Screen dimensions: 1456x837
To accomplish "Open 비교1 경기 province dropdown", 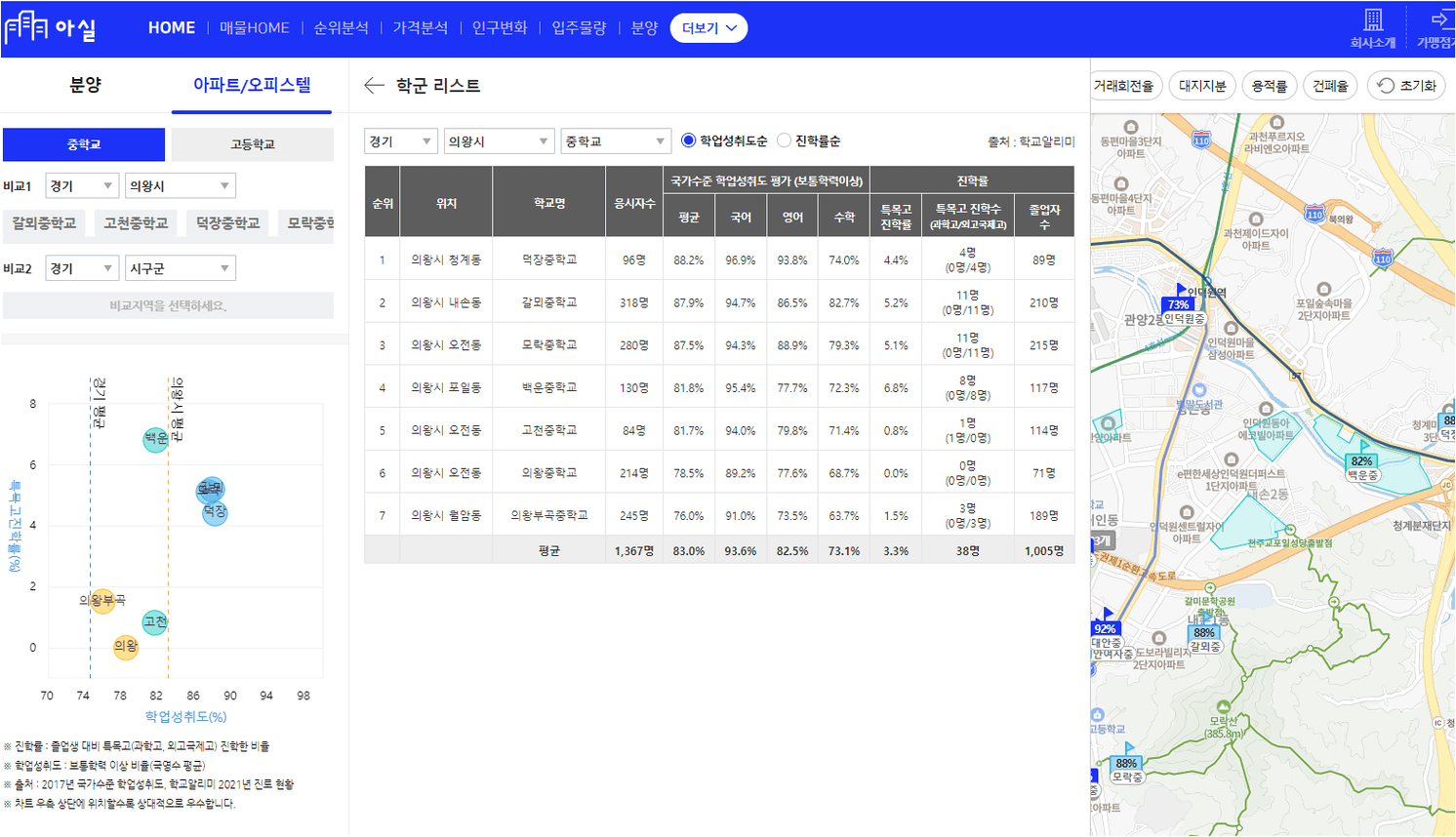I will (82, 185).
